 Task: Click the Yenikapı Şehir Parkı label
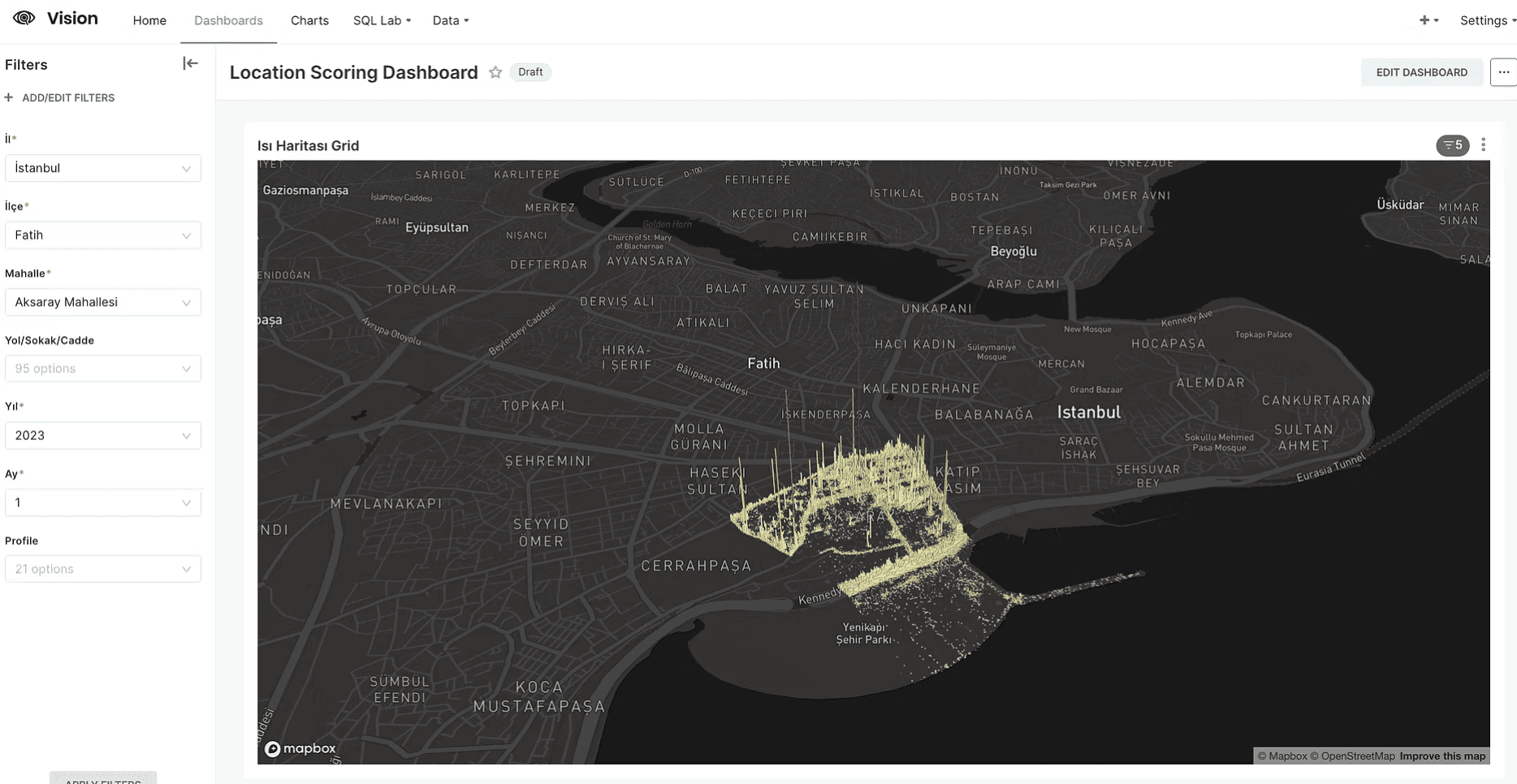[864, 633]
